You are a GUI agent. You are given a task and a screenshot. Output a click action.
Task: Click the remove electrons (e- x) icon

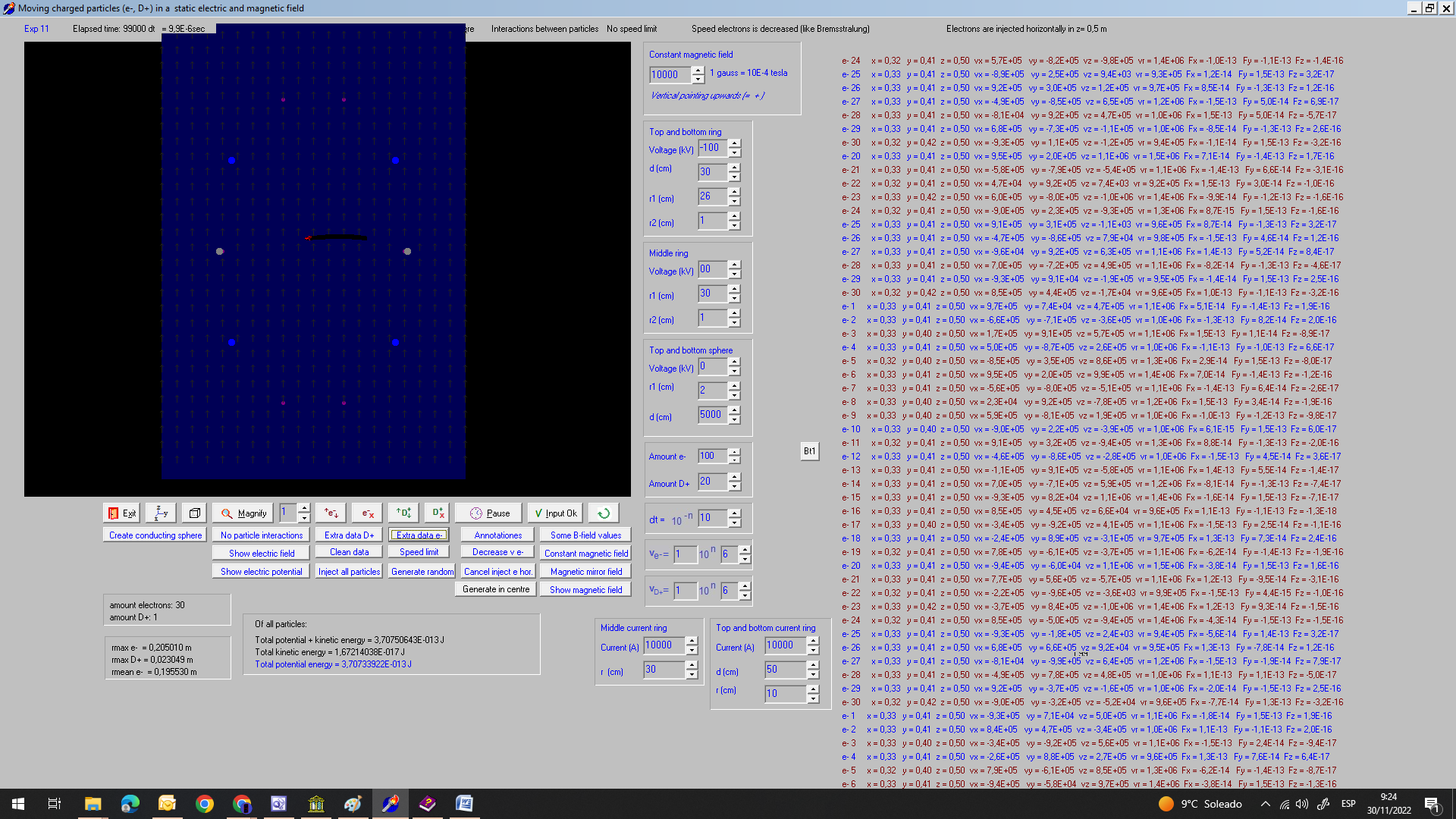pyautogui.click(x=367, y=513)
